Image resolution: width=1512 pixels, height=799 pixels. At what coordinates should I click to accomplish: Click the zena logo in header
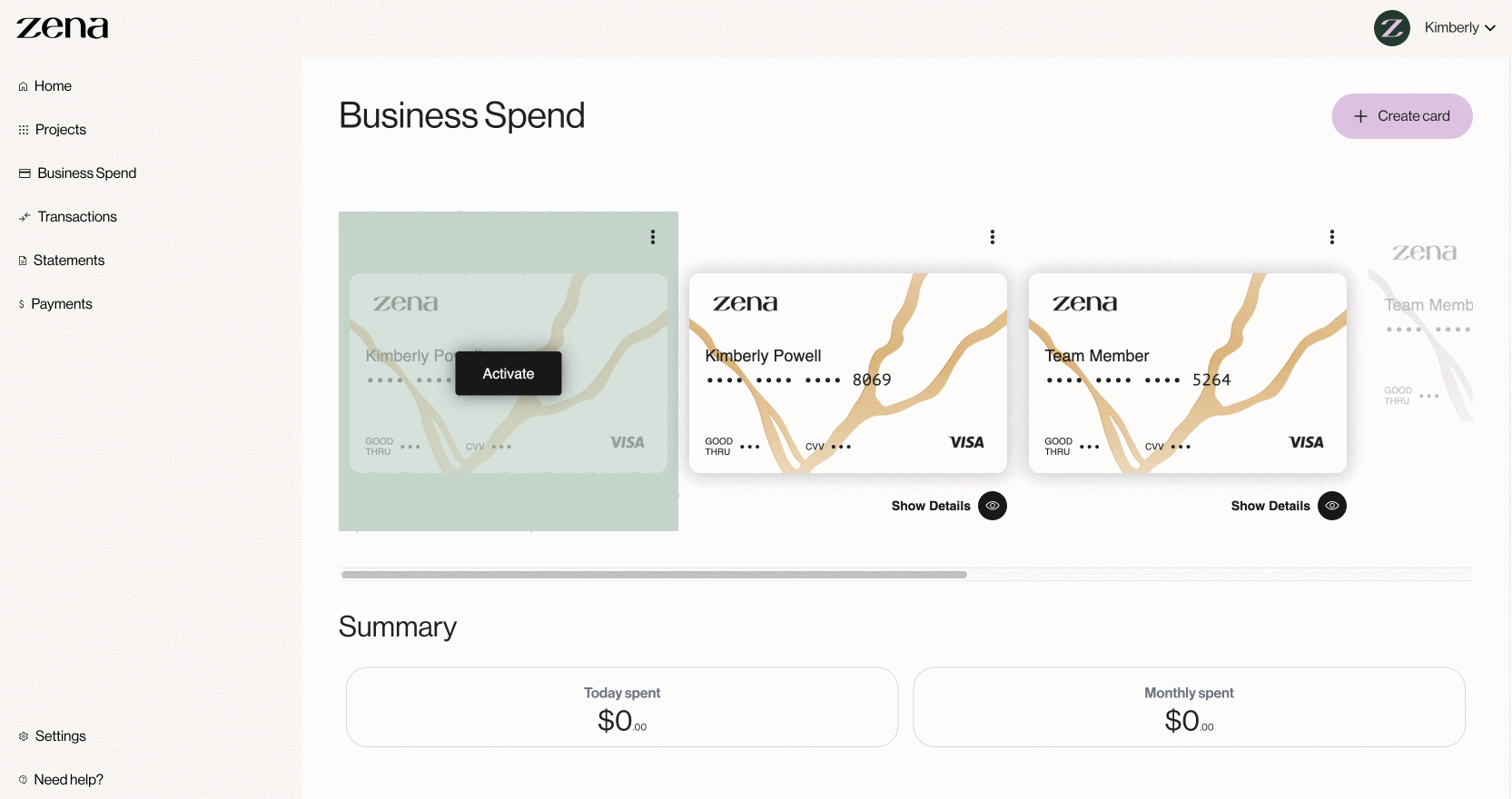62,28
